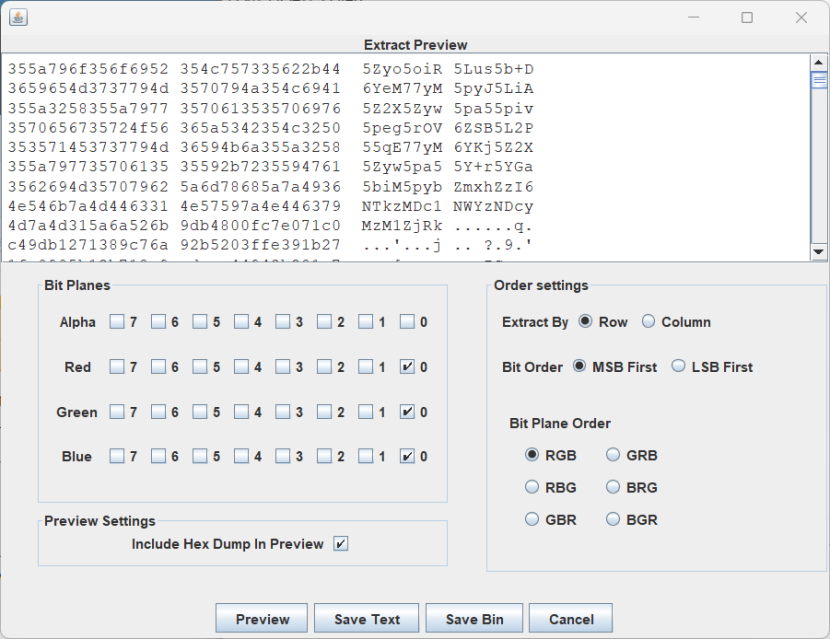This screenshot has height=639, width=830.
Task: Choose LSB First bit order
Action: pos(680,367)
